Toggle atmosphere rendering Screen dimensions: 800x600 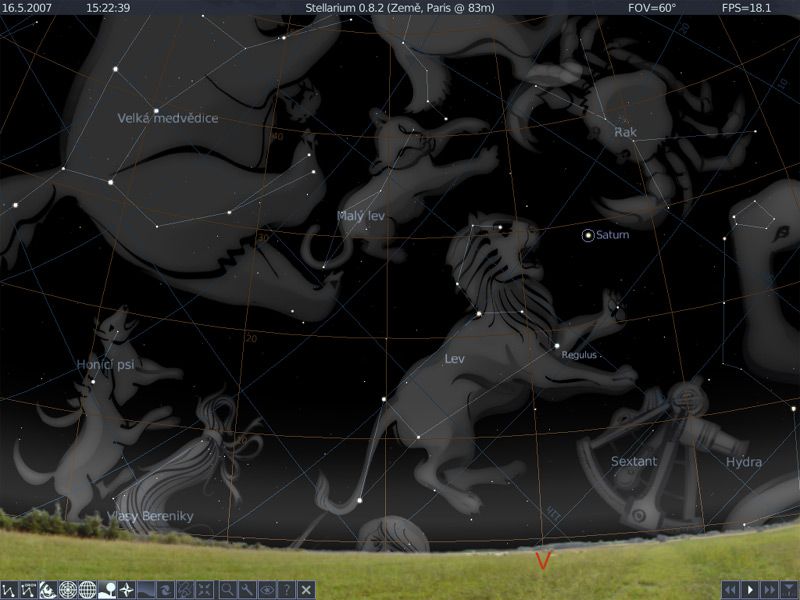[x=146, y=590]
